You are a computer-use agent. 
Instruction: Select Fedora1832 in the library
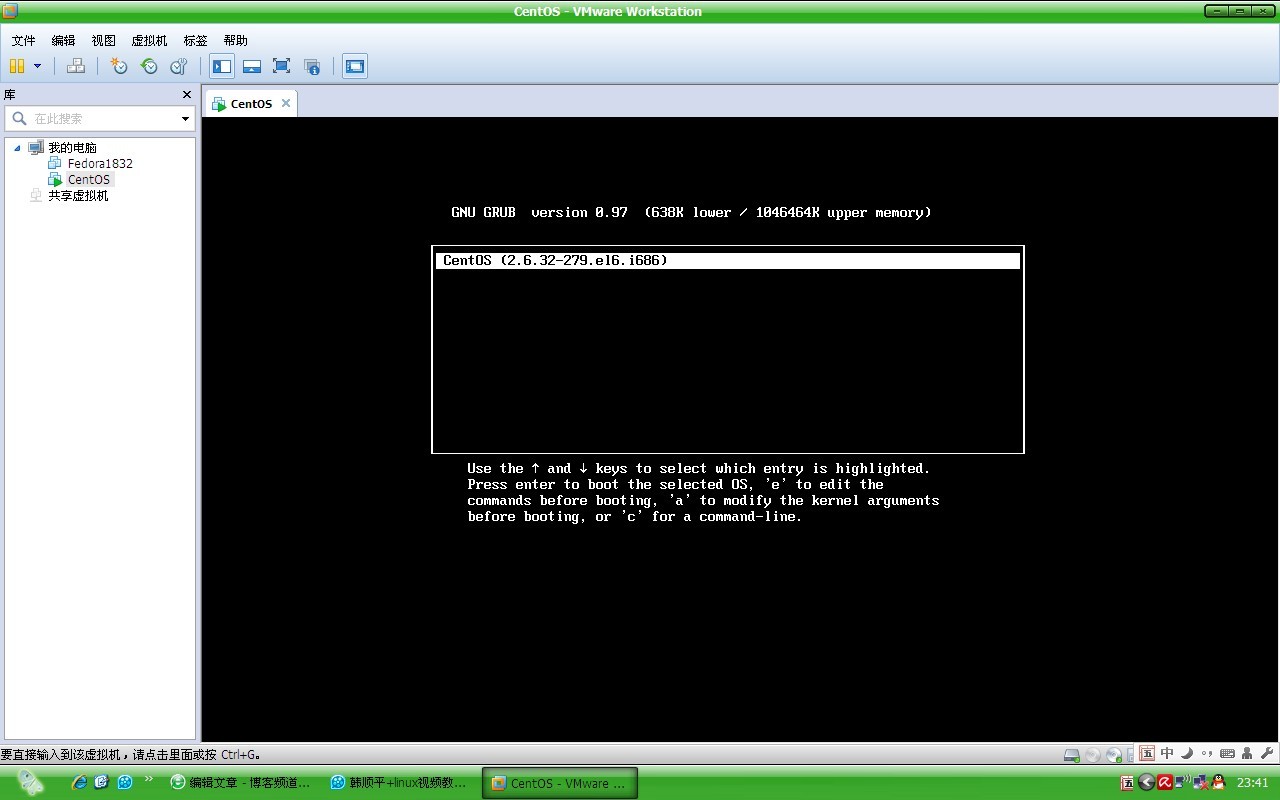pos(99,163)
